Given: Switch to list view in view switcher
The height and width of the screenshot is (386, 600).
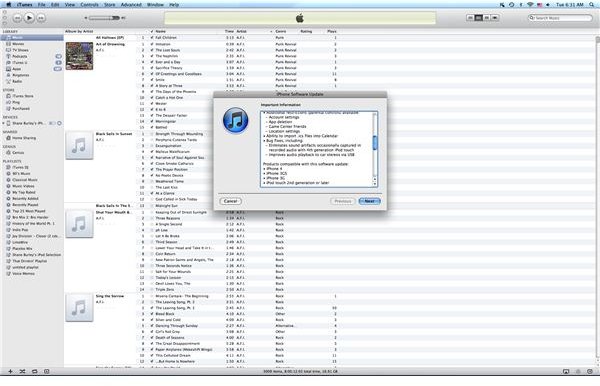Looking at the screenshot, I should pos(470,18).
